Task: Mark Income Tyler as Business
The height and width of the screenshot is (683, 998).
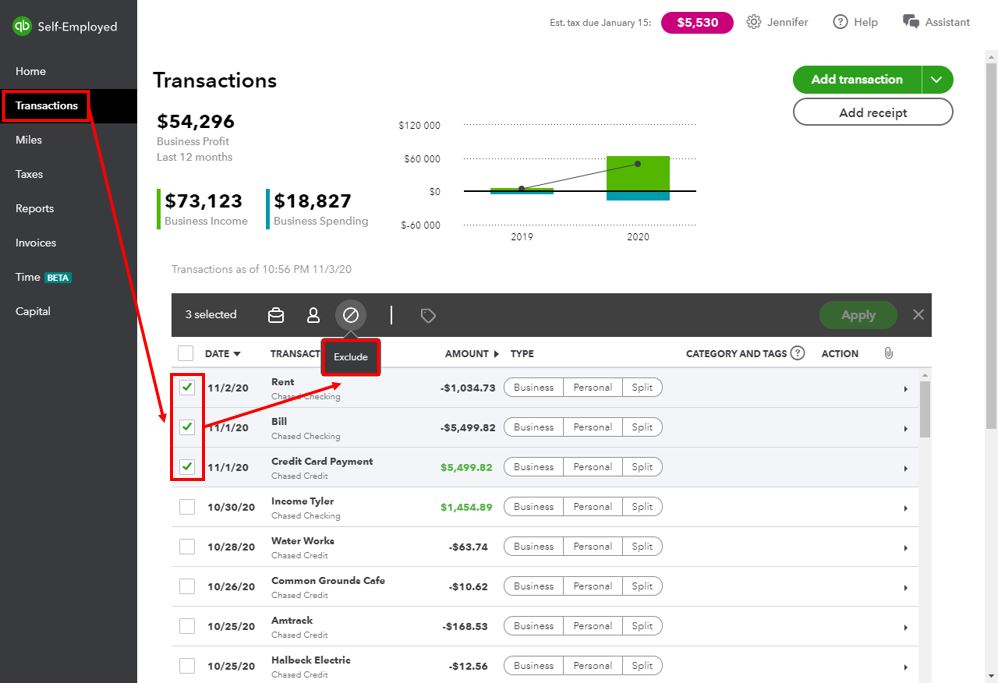Action: pyautogui.click(x=533, y=507)
